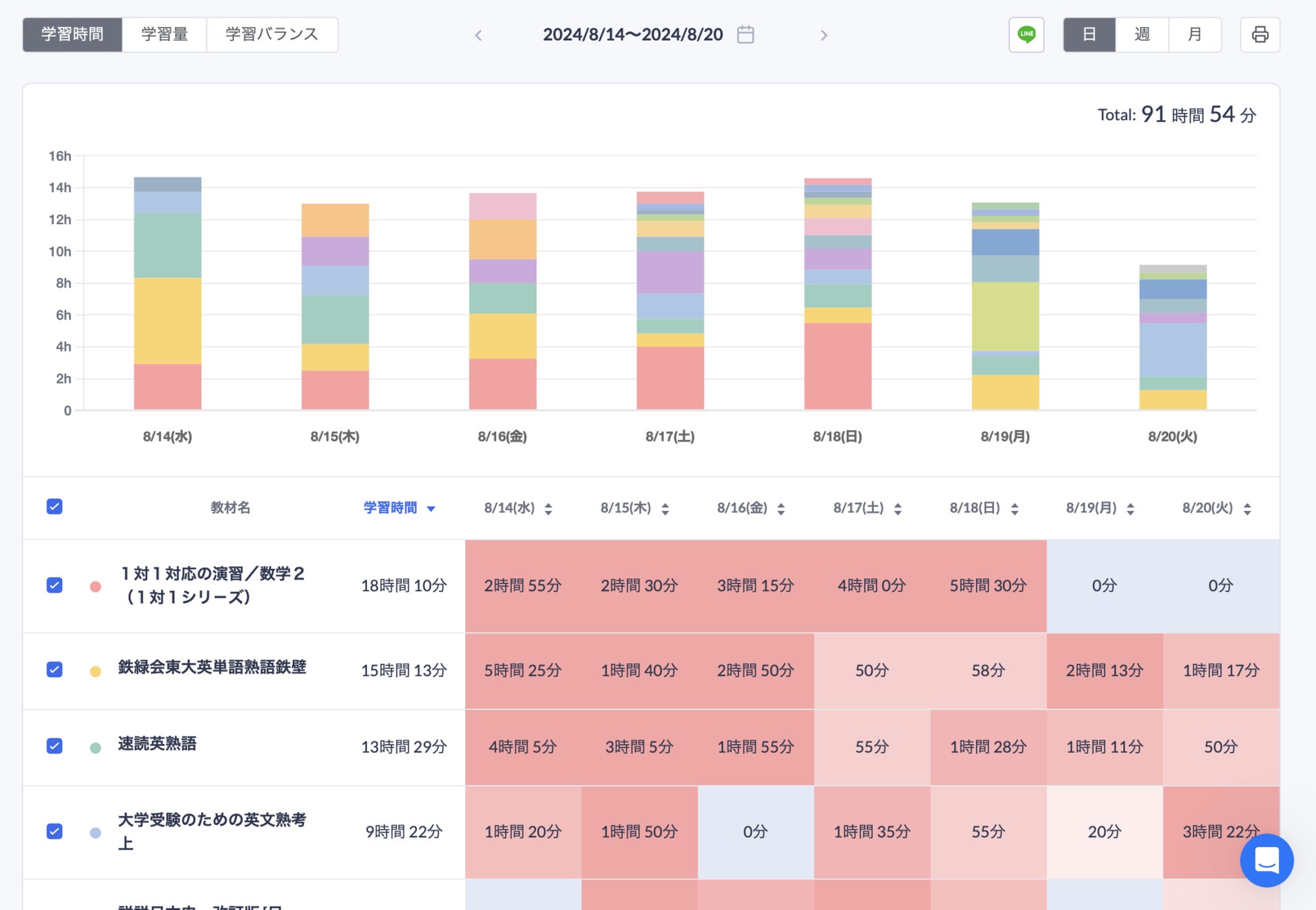Sort by 8/20(火) column arrows
Viewport: 1316px width, 910px height.
coord(1247,508)
